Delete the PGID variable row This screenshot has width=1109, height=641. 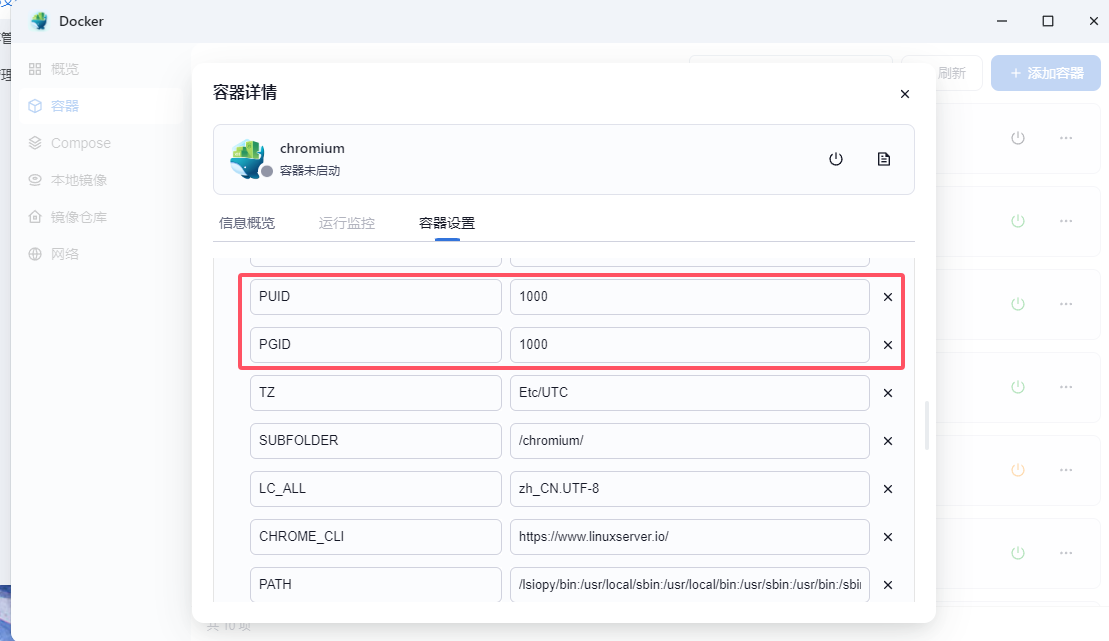(887, 345)
